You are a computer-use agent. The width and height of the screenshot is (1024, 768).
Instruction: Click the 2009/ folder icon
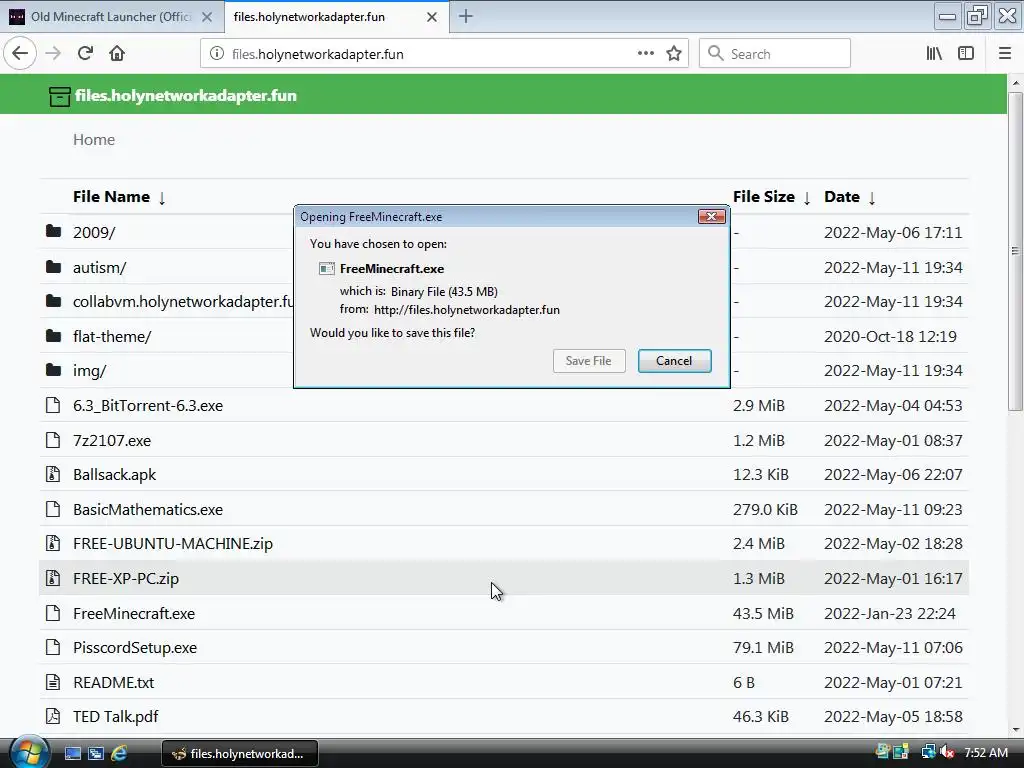54,231
